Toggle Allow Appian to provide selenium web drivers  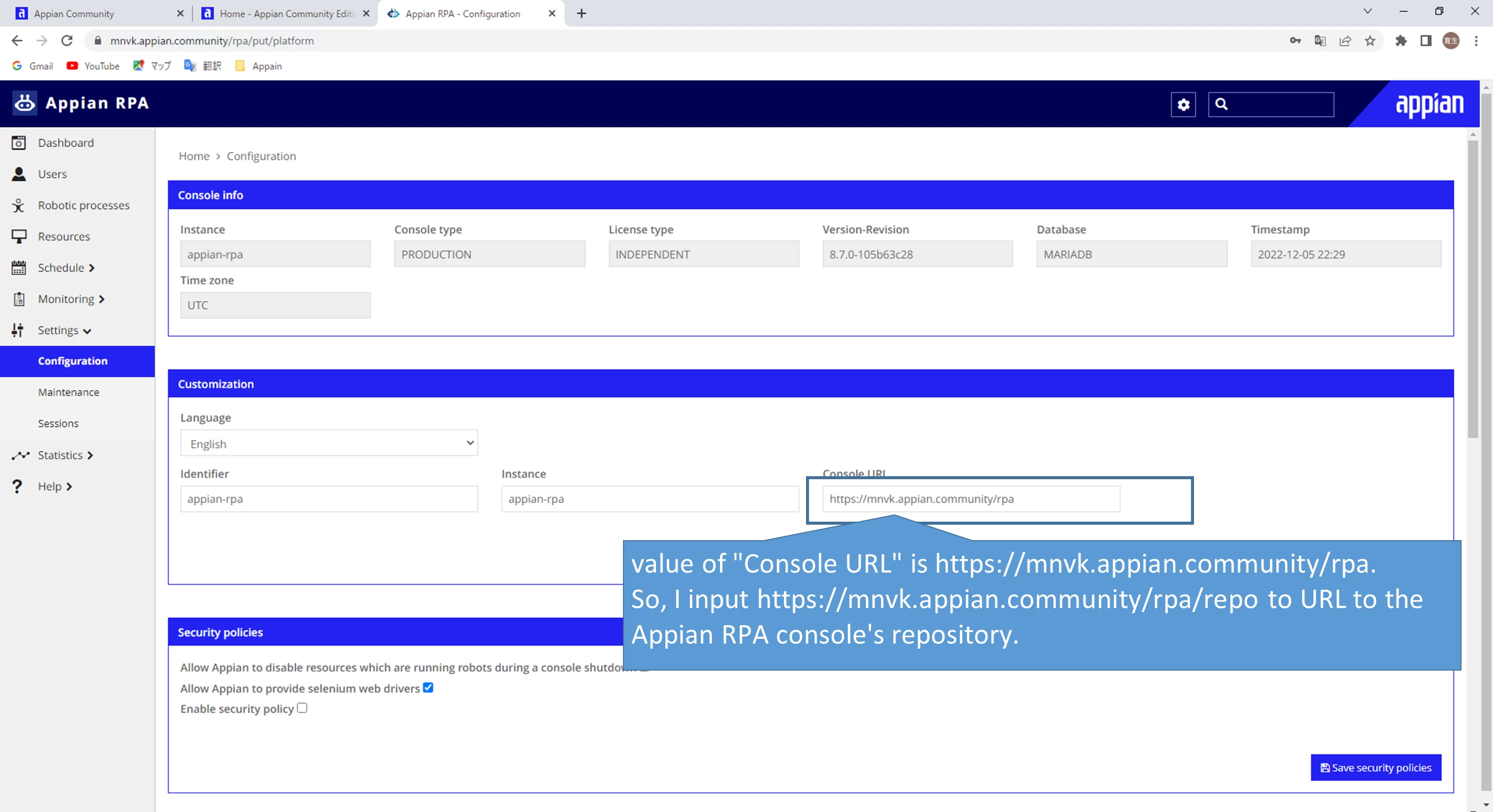pos(427,688)
